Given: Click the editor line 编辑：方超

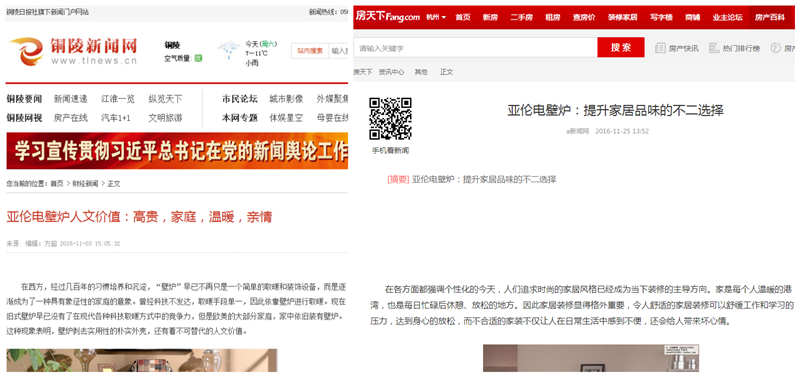Looking at the screenshot, I should (41, 244).
